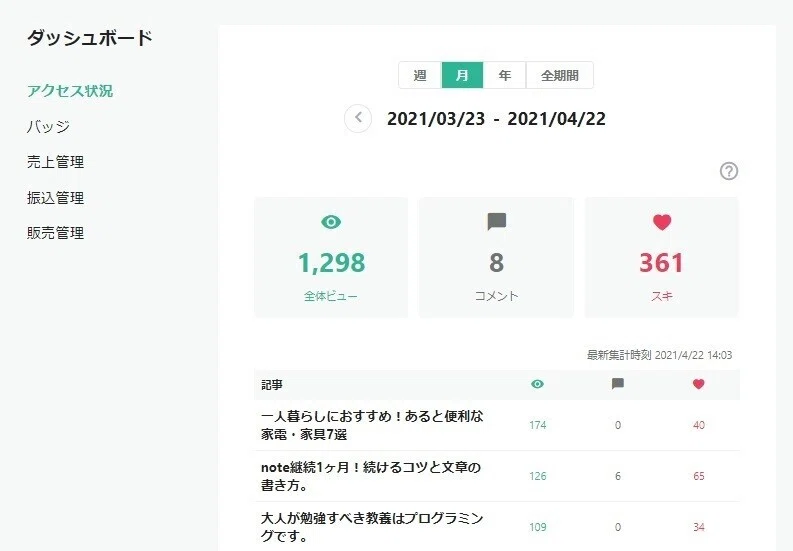793x551 pixels.
Task: Click the help question mark icon
Action: [729, 171]
